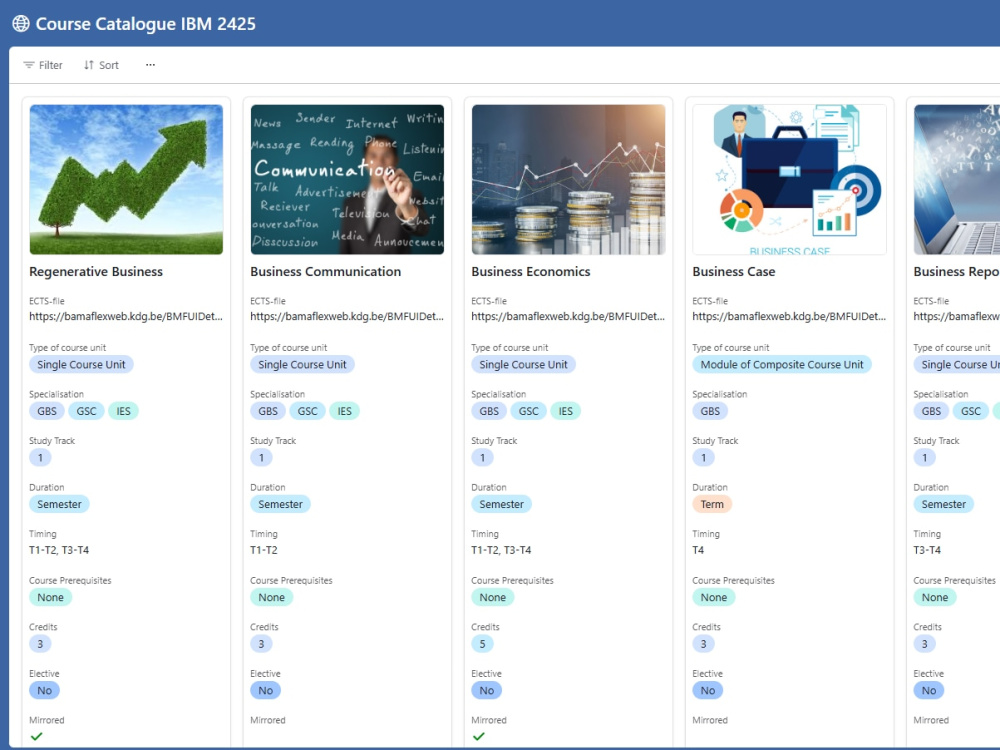Click Elective No tag on Regenerative Business
The width and height of the screenshot is (1000, 750).
click(x=45, y=691)
